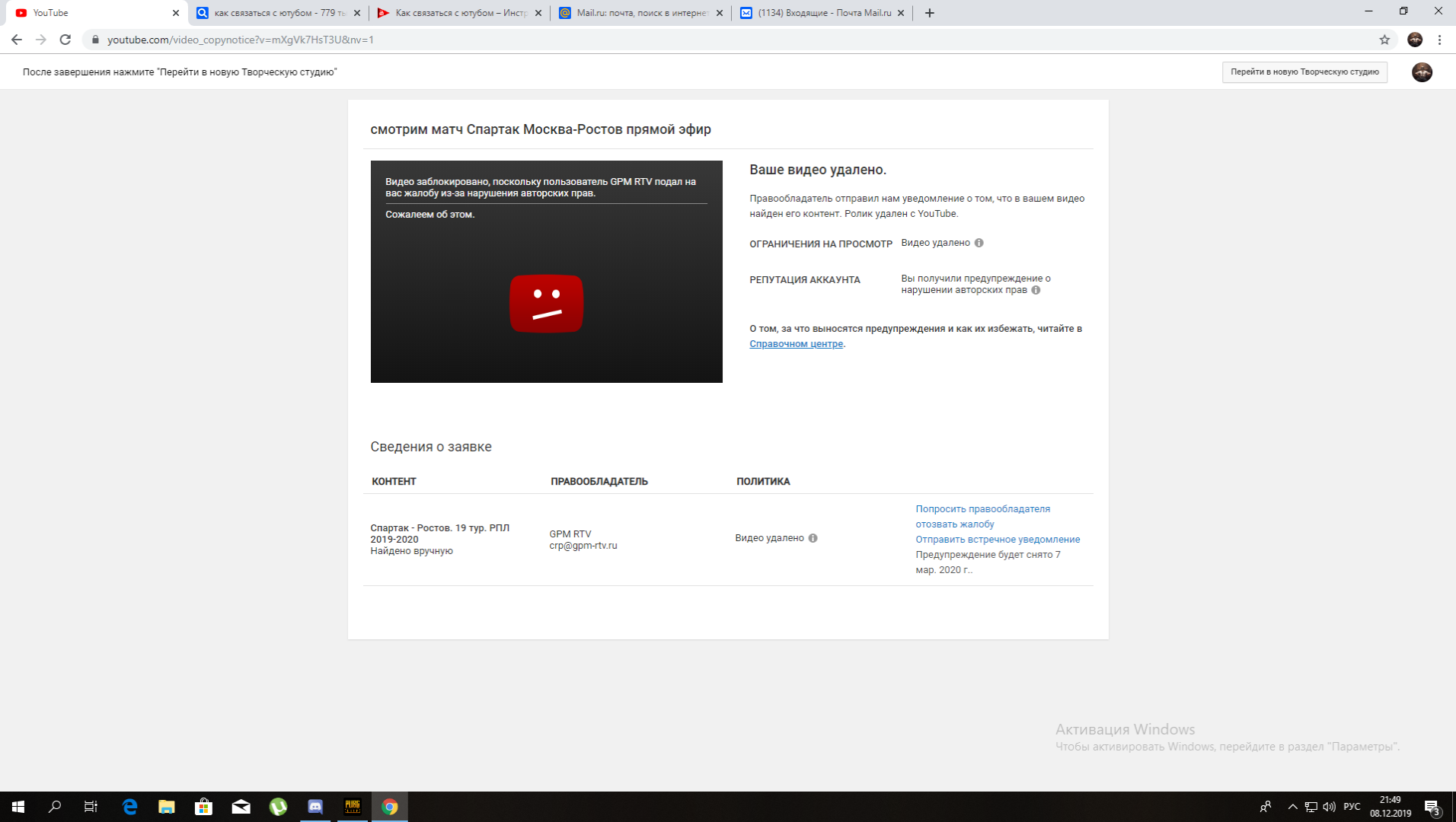The height and width of the screenshot is (822, 1456).
Task: Open the notification center icon
Action: [1432, 808]
